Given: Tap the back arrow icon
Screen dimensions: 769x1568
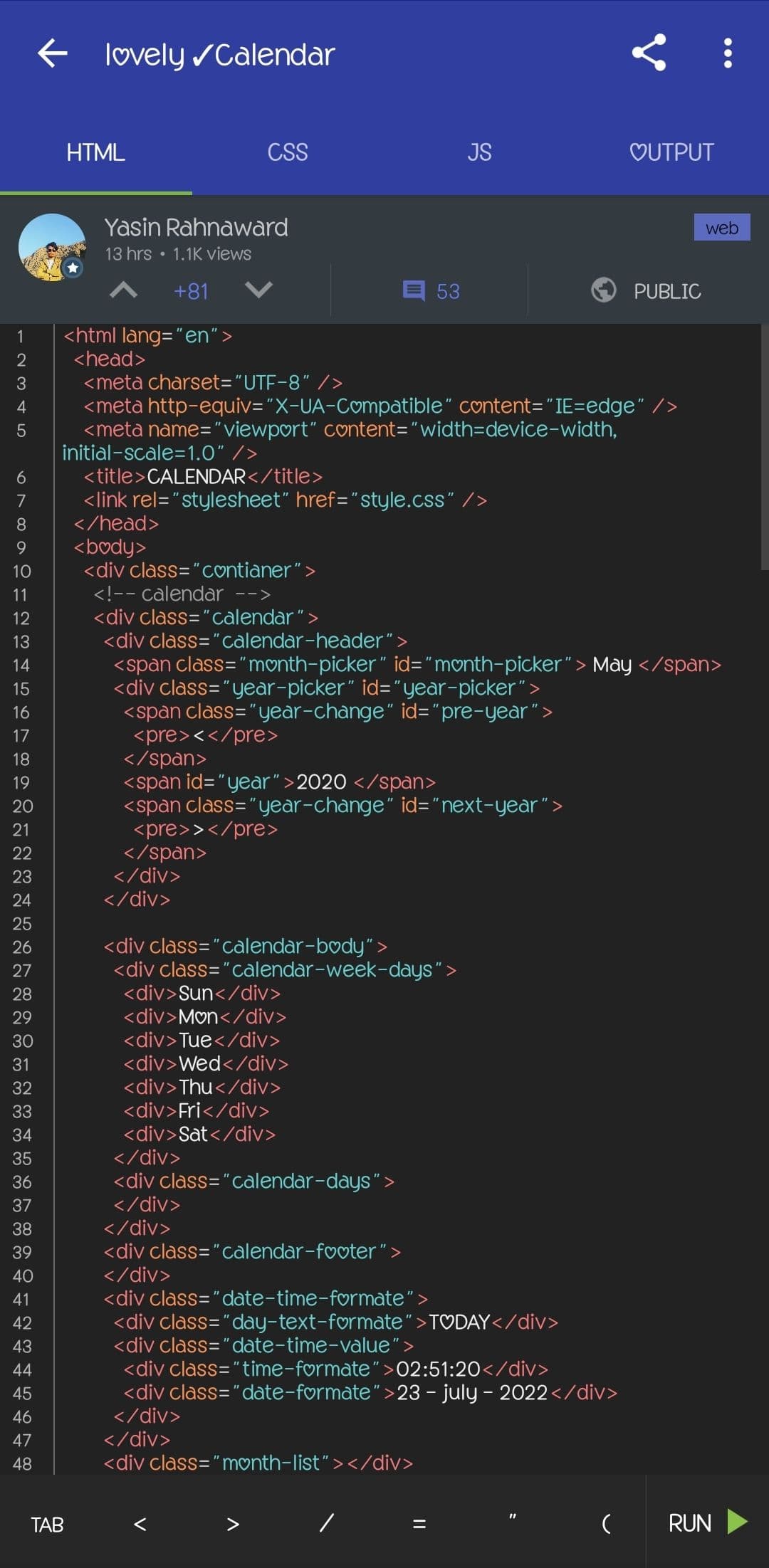Looking at the screenshot, I should click(x=53, y=53).
